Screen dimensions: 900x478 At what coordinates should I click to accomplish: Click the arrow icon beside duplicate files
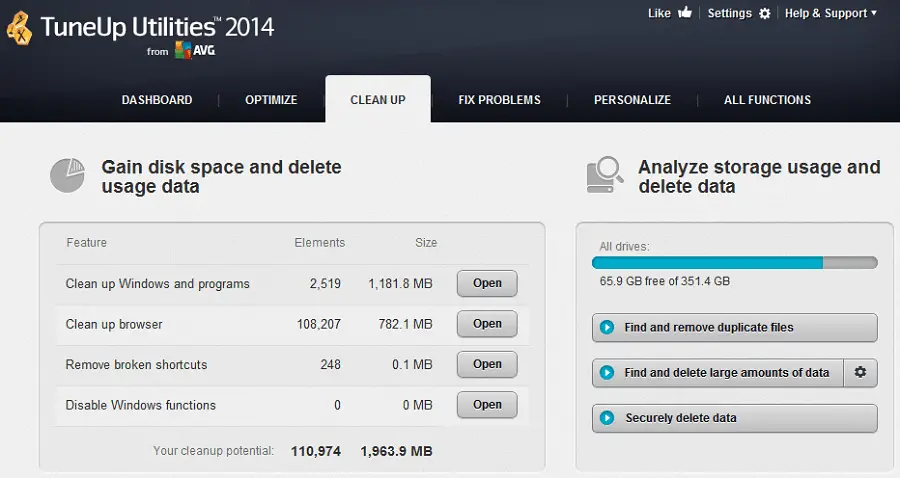(607, 327)
